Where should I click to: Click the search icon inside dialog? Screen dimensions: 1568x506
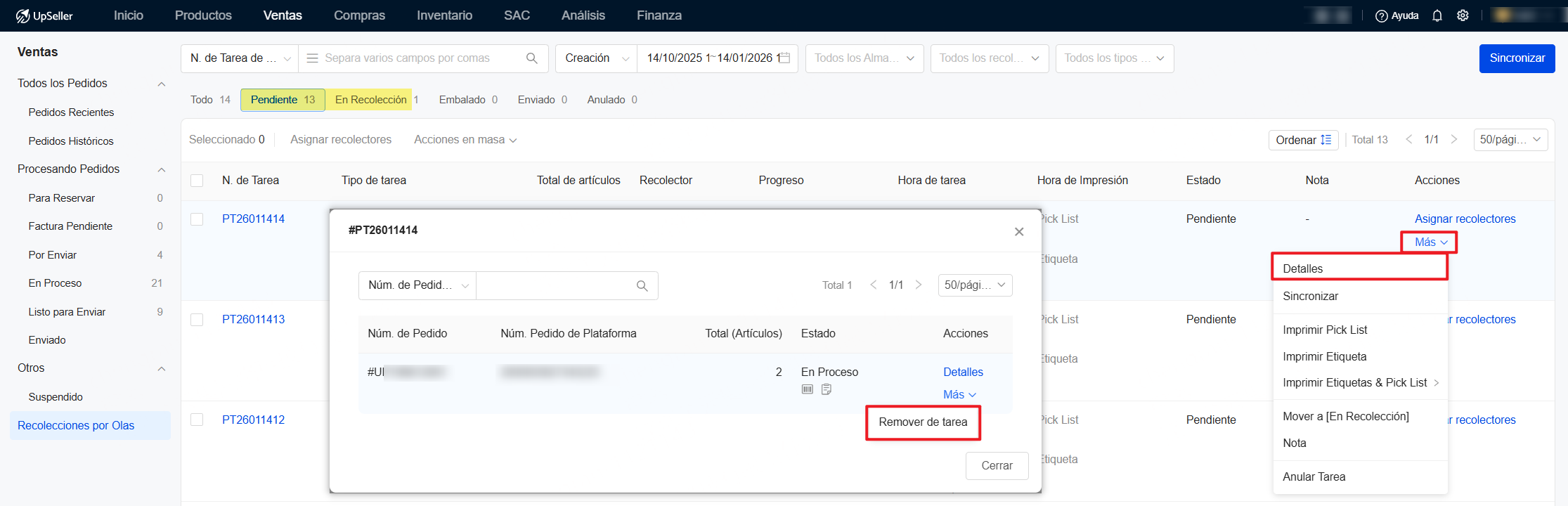click(x=642, y=286)
